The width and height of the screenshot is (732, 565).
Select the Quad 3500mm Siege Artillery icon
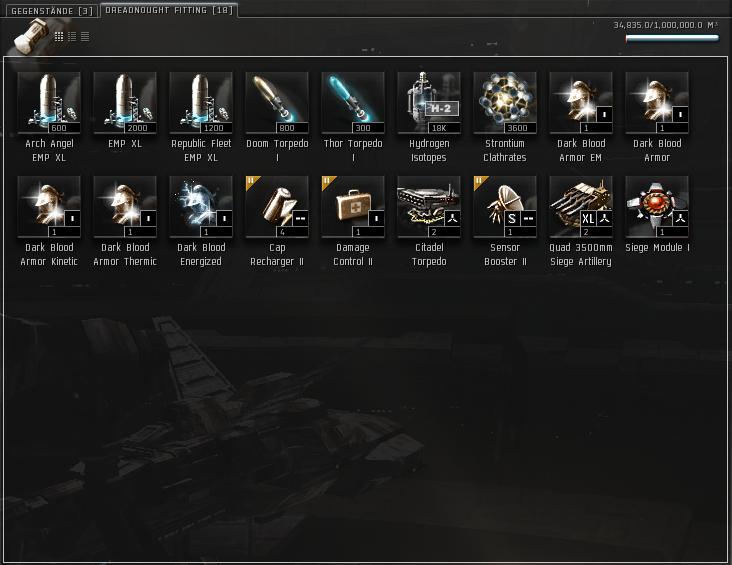click(581, 207)
